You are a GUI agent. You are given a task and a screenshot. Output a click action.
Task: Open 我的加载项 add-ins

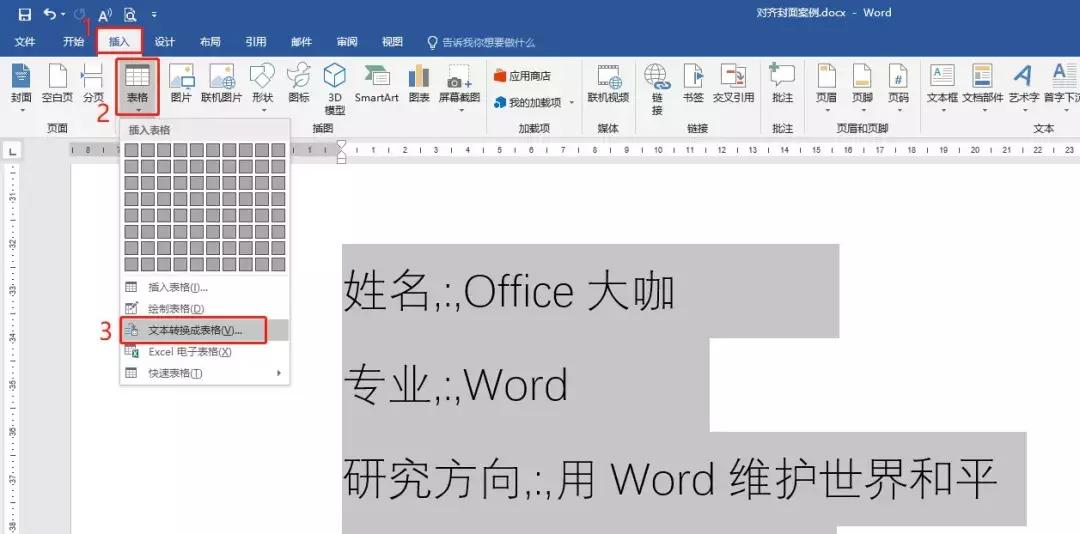[x=527, y=103]
